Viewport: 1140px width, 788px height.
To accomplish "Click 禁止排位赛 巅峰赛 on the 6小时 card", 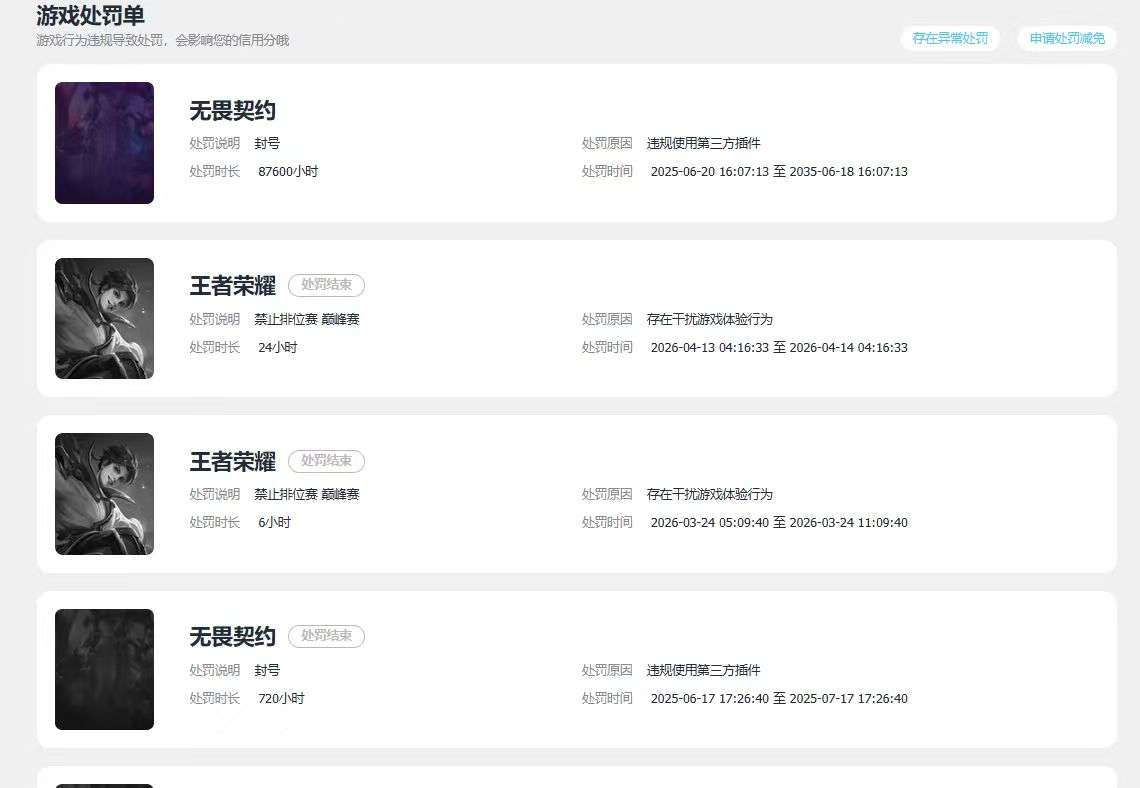I will [307, 494].
